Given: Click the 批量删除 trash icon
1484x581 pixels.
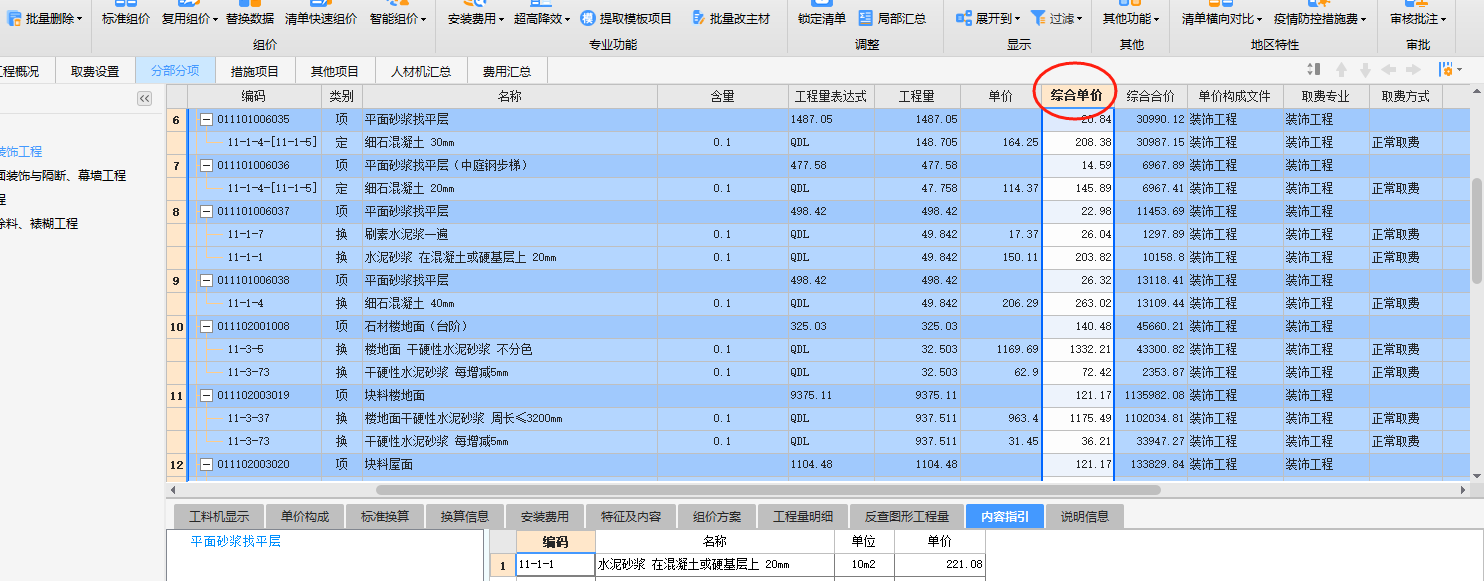Looking at the screenshot, I should [14, 18].
